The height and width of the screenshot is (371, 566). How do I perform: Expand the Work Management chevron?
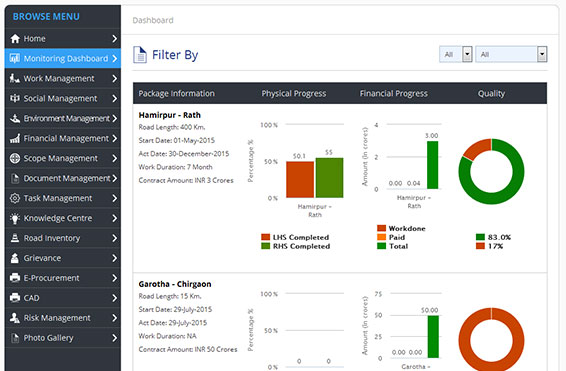[114, 78]
